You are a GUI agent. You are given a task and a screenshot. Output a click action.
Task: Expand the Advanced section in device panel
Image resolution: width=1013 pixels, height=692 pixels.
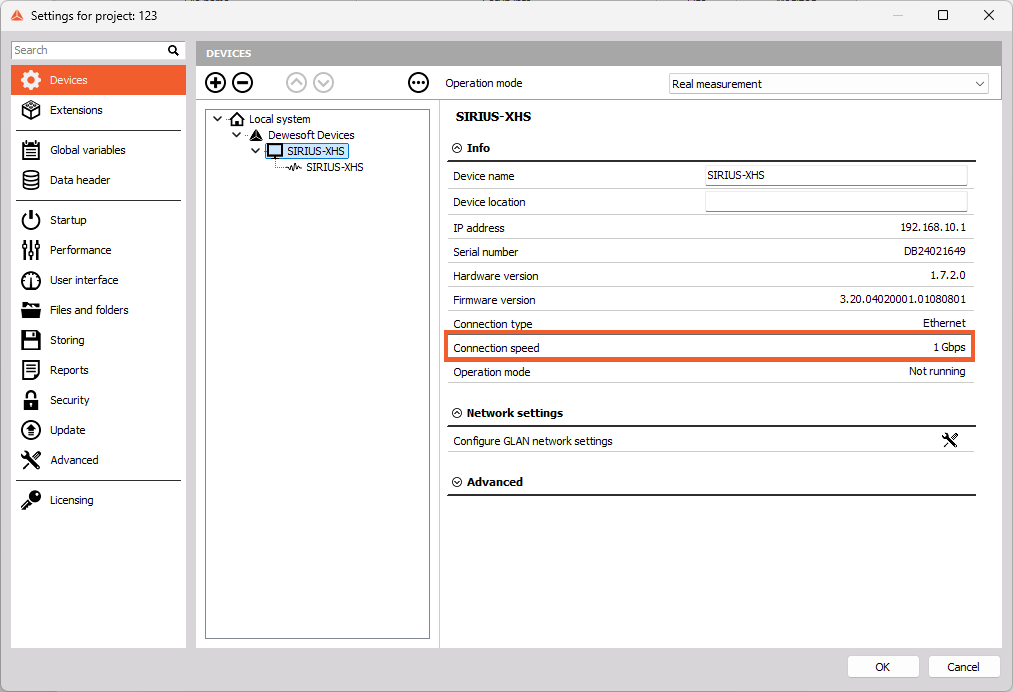pyautogui.click(x=457, y=482)
